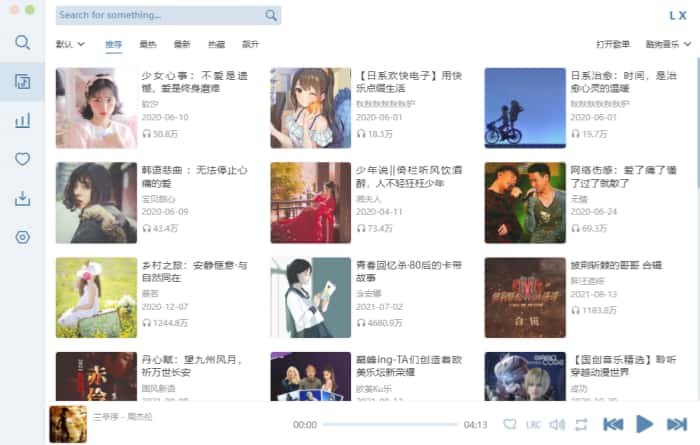This screenshot has height=445, width=700.
Task: Click the now playing song title
Action: coord(122,417)
